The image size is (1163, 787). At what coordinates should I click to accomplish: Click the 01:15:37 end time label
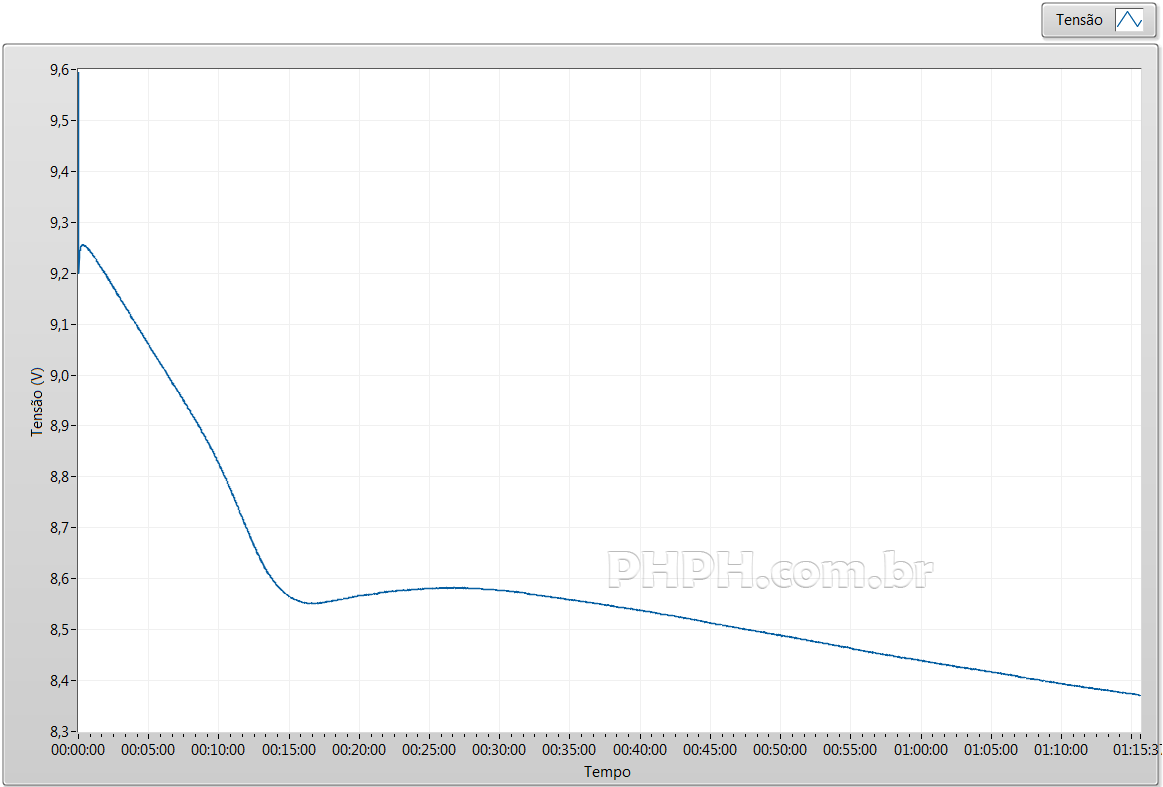(1138, 749)
